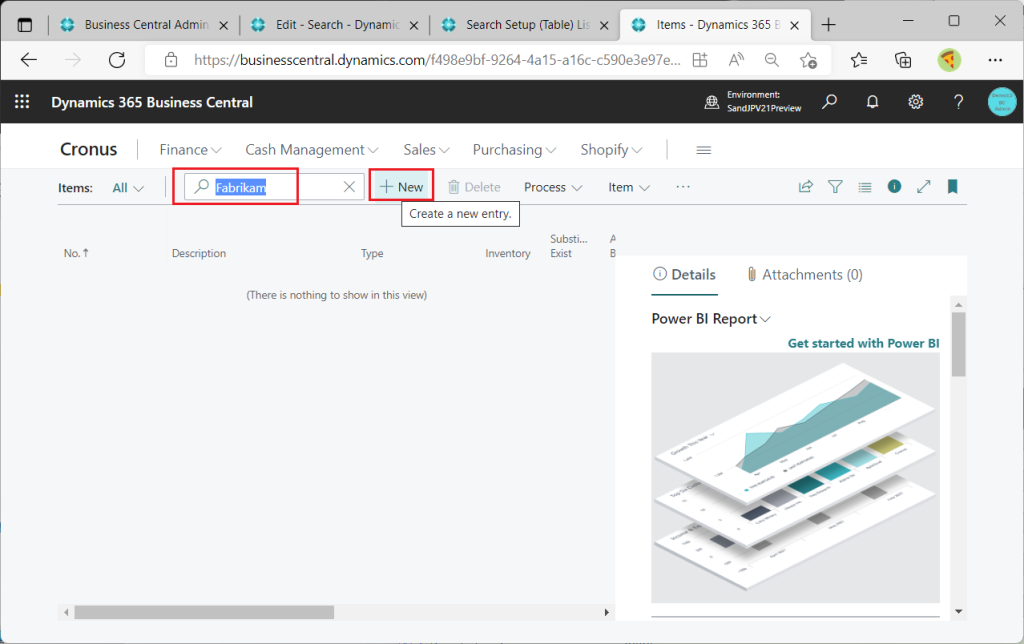Click the FactBox scrollbar down arrow
The height and width of the screenshot is (644, 1024).
tap(959, 611)
